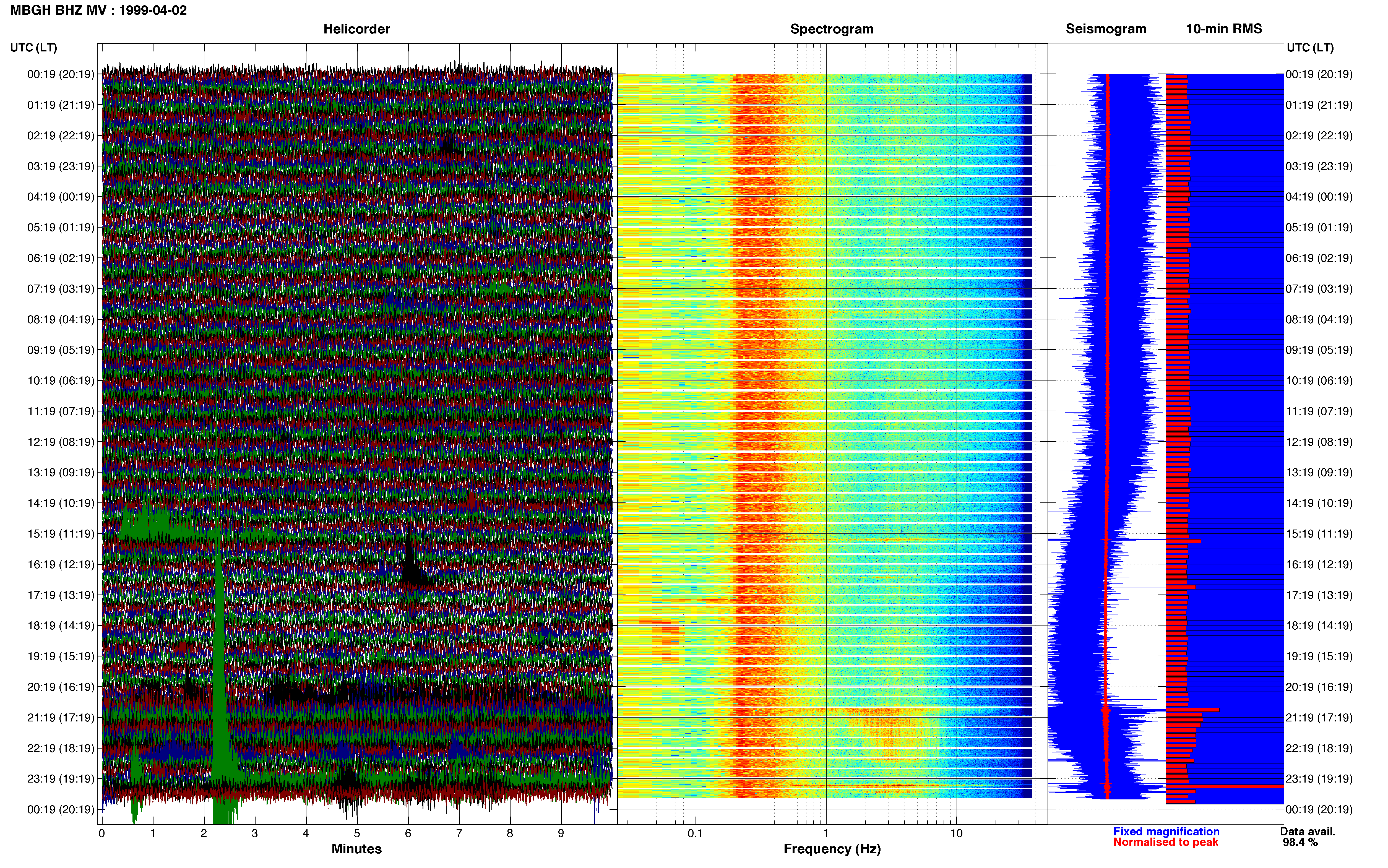The image size is (1388, 868).
Task: Click the left 15:19 (11:19) time label
Action: (x=61, y=534)
